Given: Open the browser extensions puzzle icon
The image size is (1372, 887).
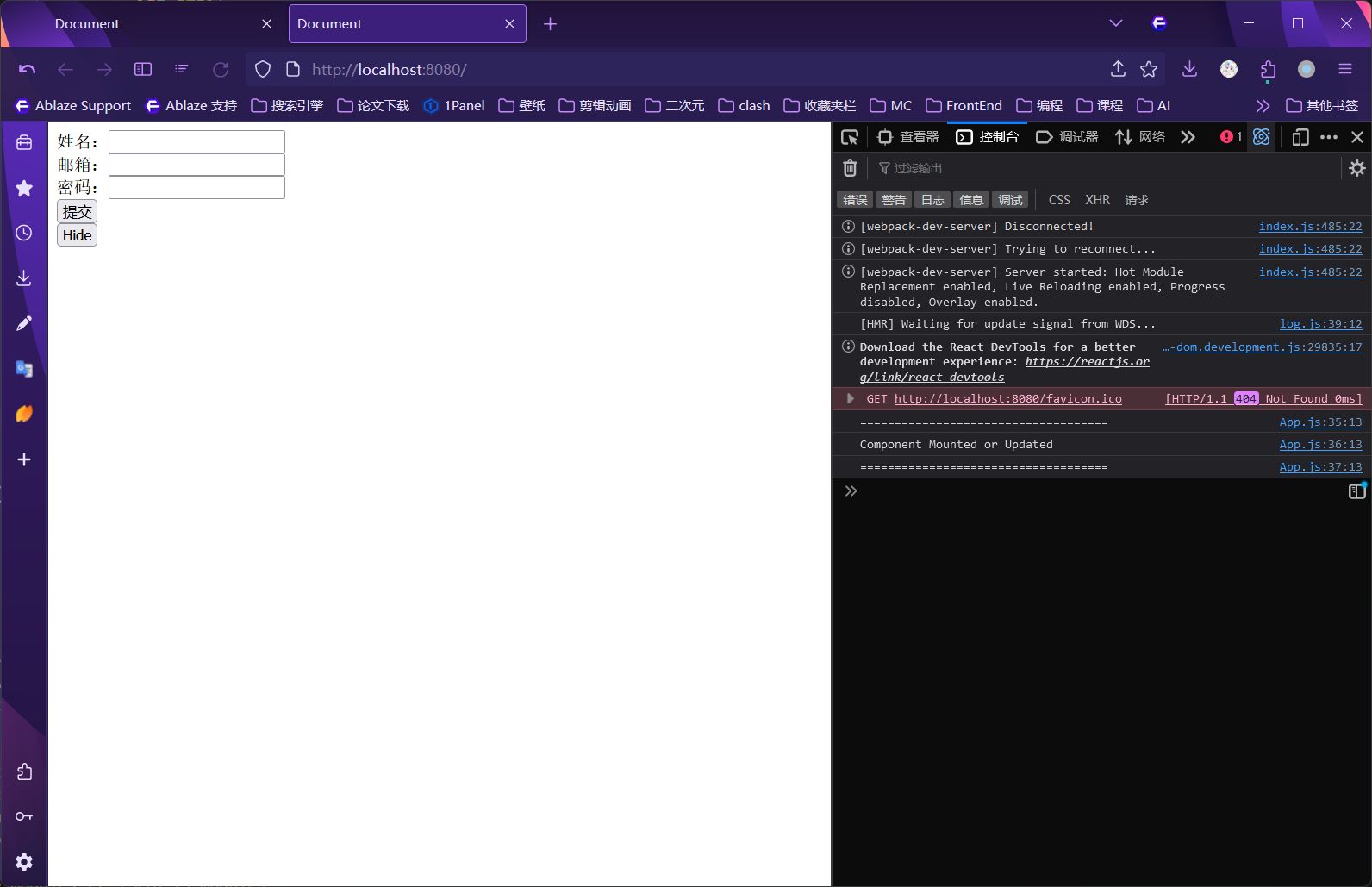Looking at the screenshot, I should 1268,70.
